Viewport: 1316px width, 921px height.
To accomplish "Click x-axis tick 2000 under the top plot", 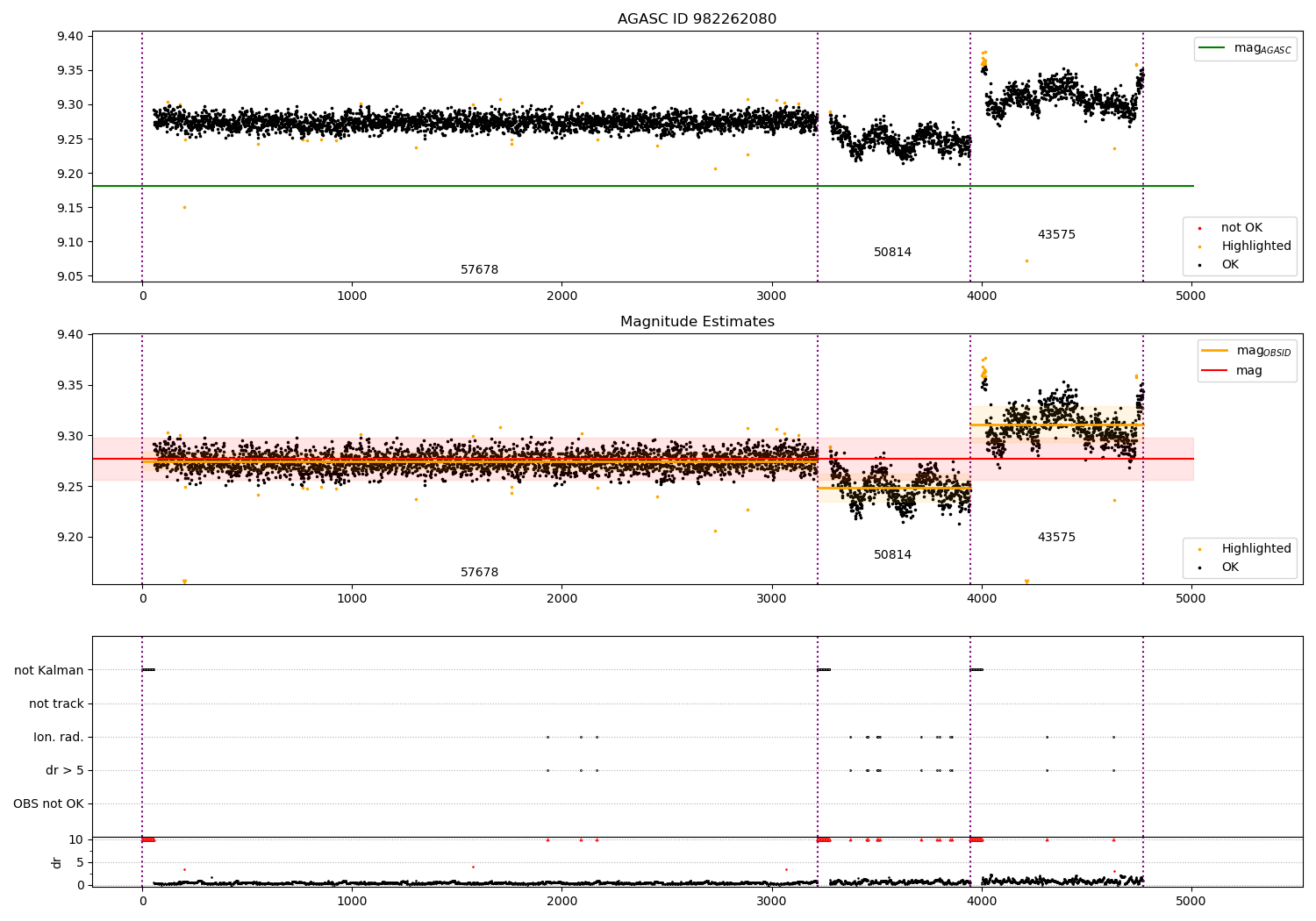I will pos(561,296).
